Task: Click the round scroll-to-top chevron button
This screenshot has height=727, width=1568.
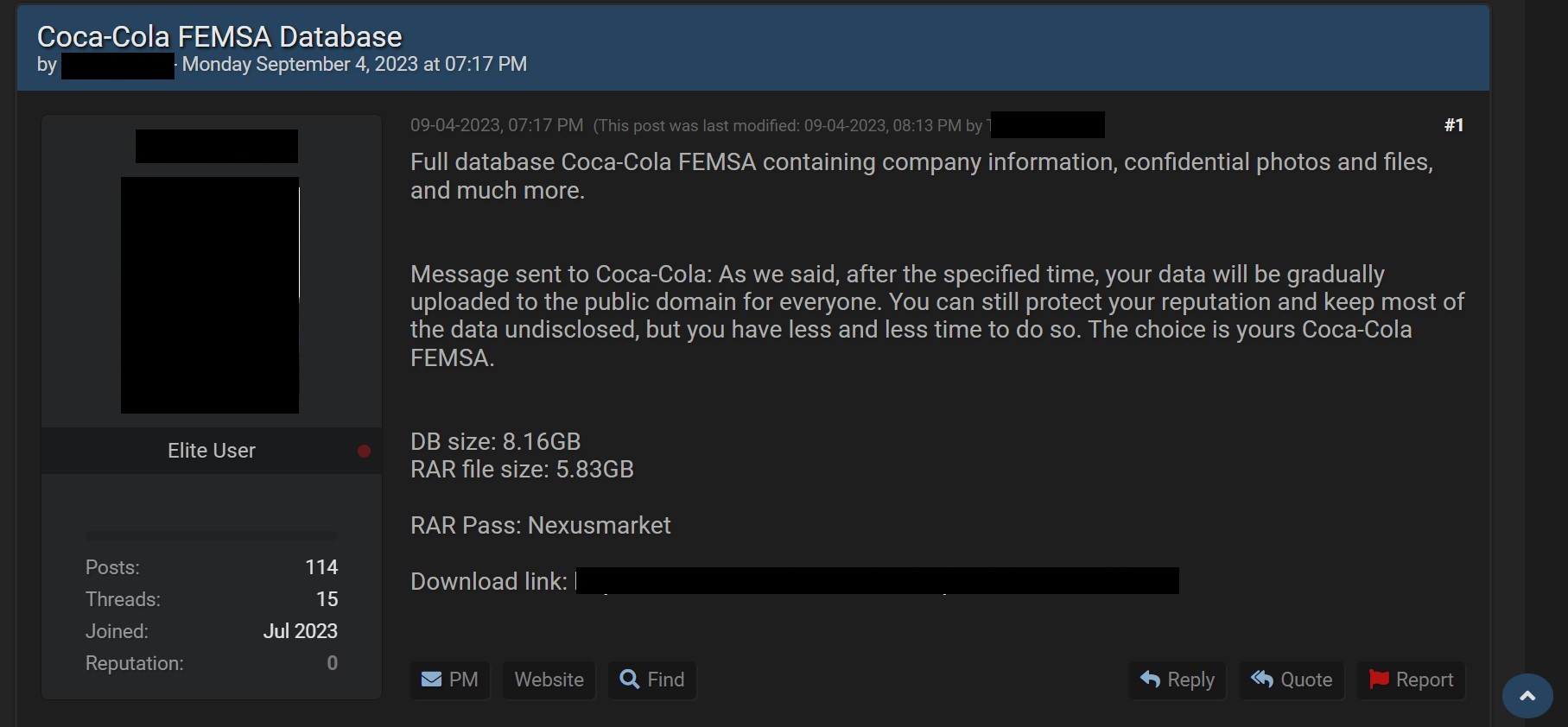Action: 1527,696
